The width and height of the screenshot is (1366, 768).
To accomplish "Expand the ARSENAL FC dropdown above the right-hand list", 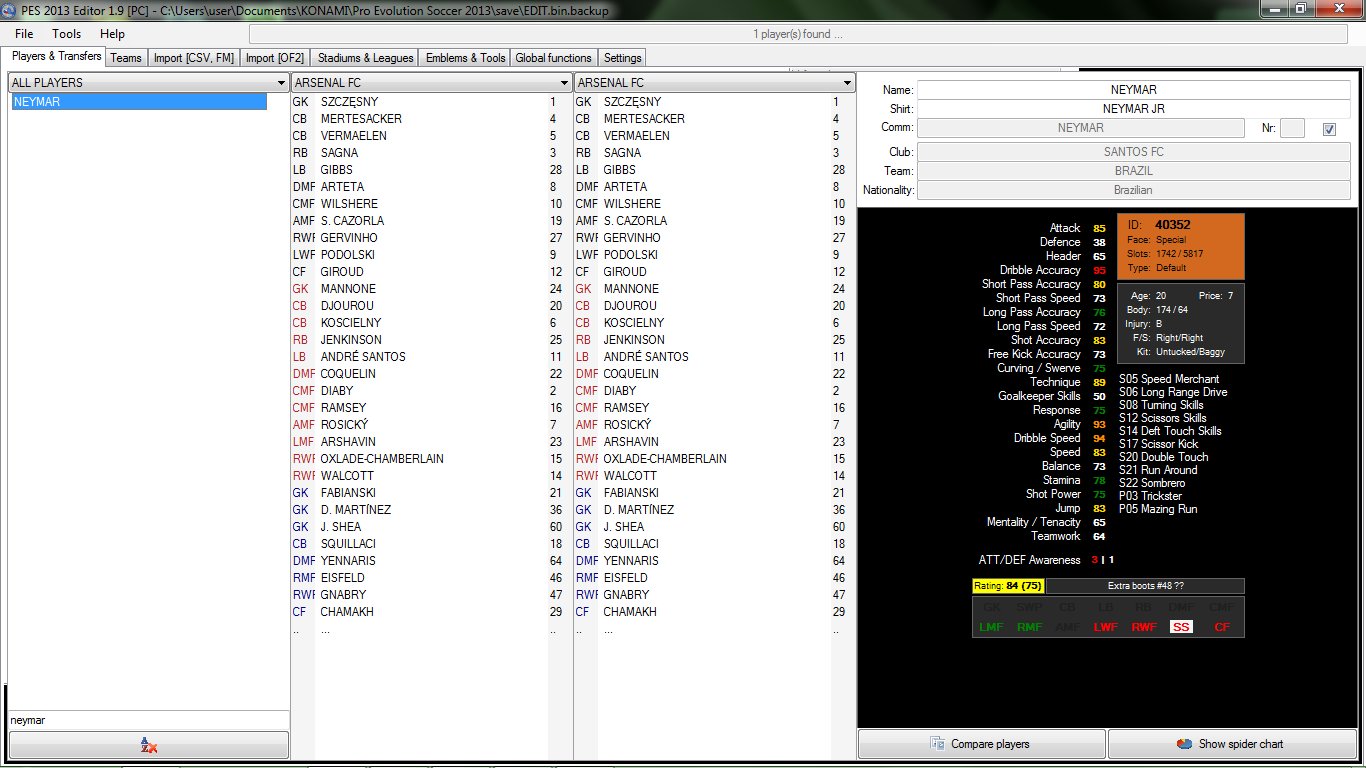I will pyautogui.click(x=847, y=83).
